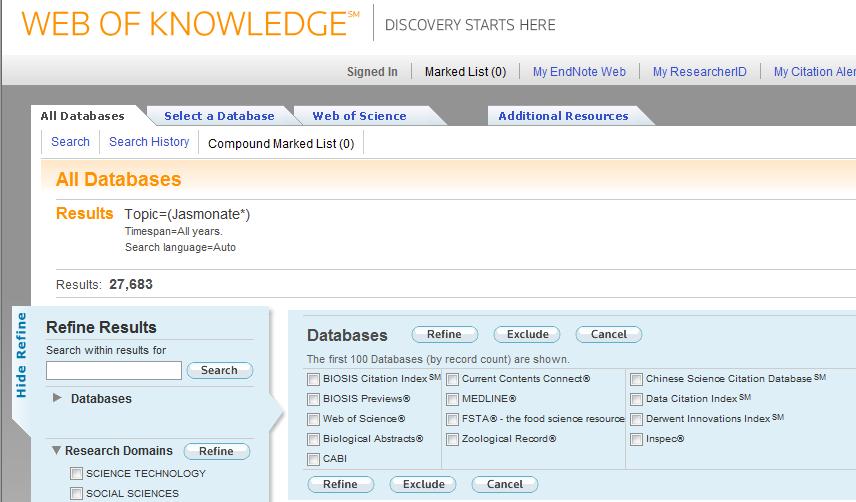Check BIOSIS Previews checkbox
The width and height of the screenshot is (856, 502).
(x=313, y=399)
